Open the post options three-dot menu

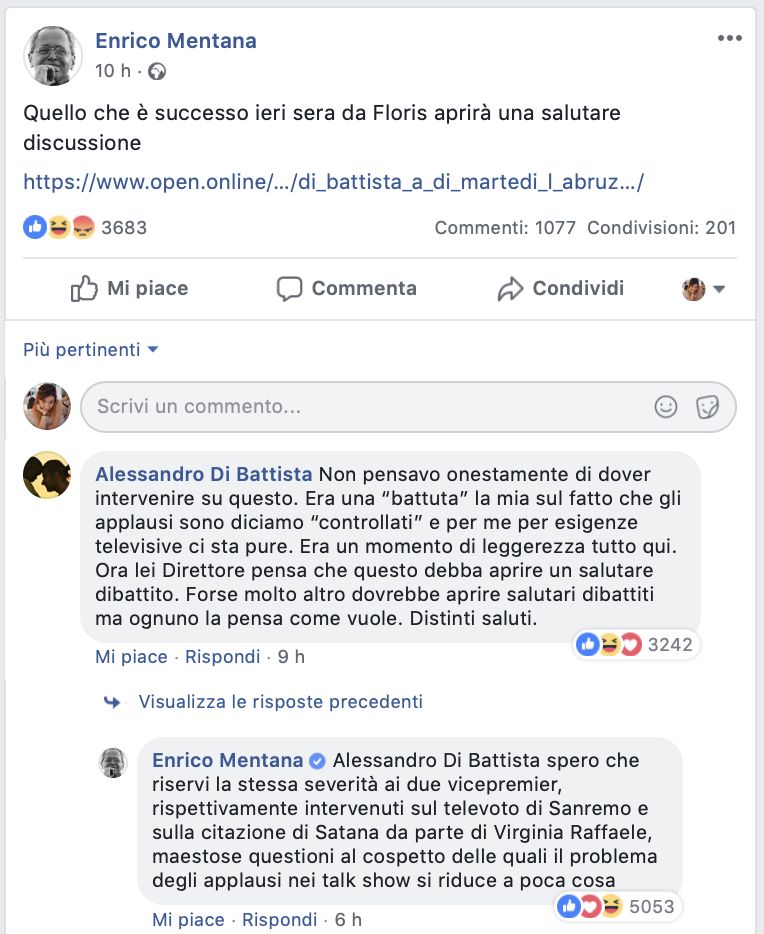click(730, 39)
